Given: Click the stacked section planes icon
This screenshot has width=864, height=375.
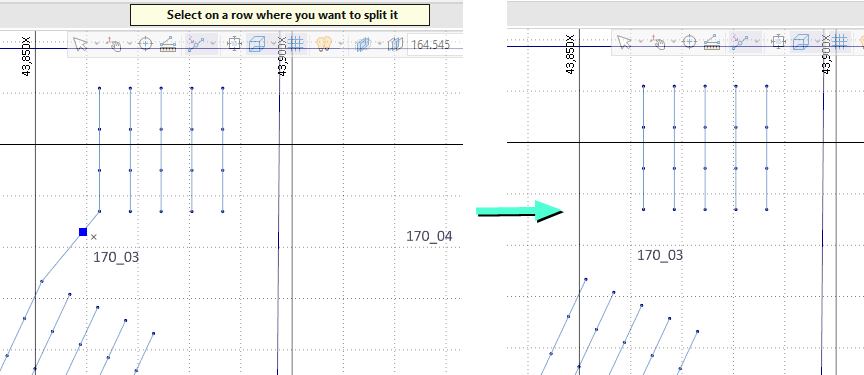Looking at the screenshot, I should click(362, 44).
